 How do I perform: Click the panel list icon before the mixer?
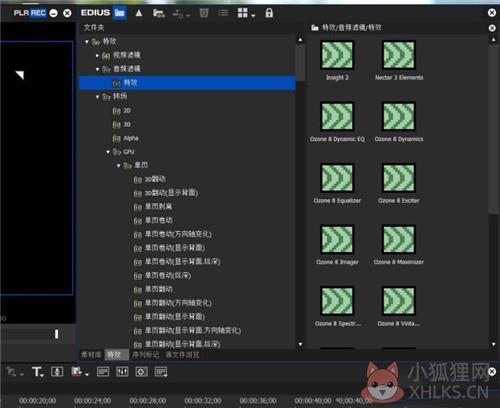click(103, 371)
